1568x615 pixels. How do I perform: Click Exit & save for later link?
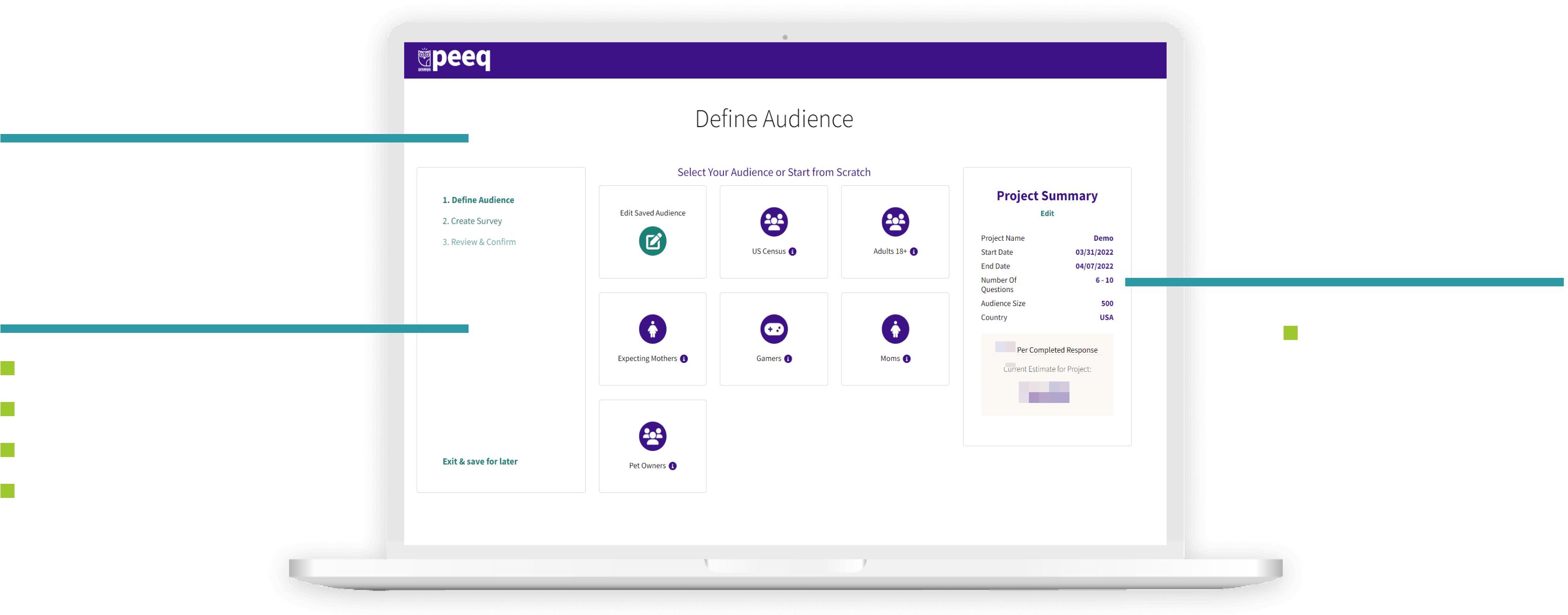coord(479,462)
